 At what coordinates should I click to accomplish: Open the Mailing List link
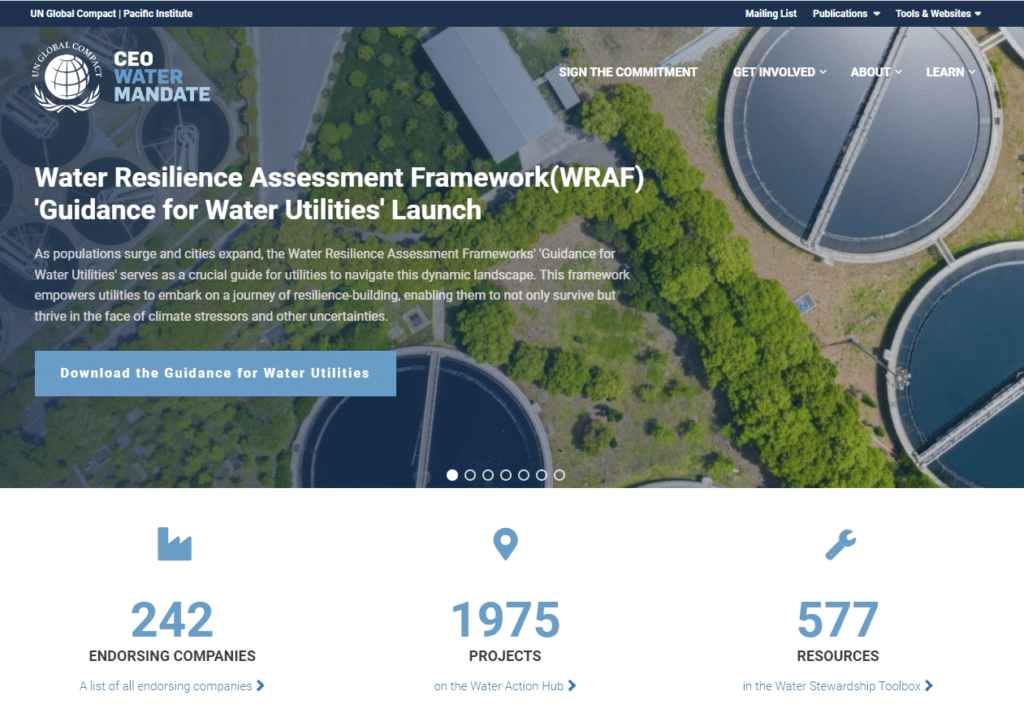(x=771, y=14)
